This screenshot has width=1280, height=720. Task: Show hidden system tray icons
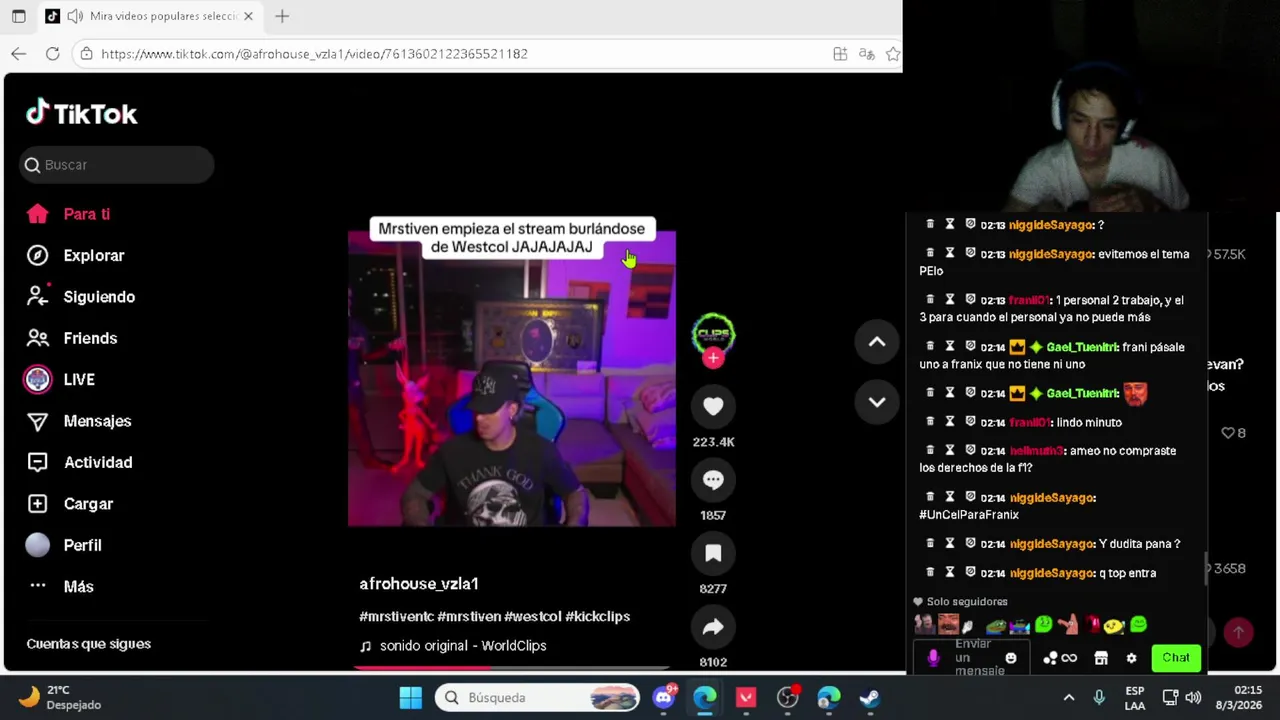click(1069, 698)
